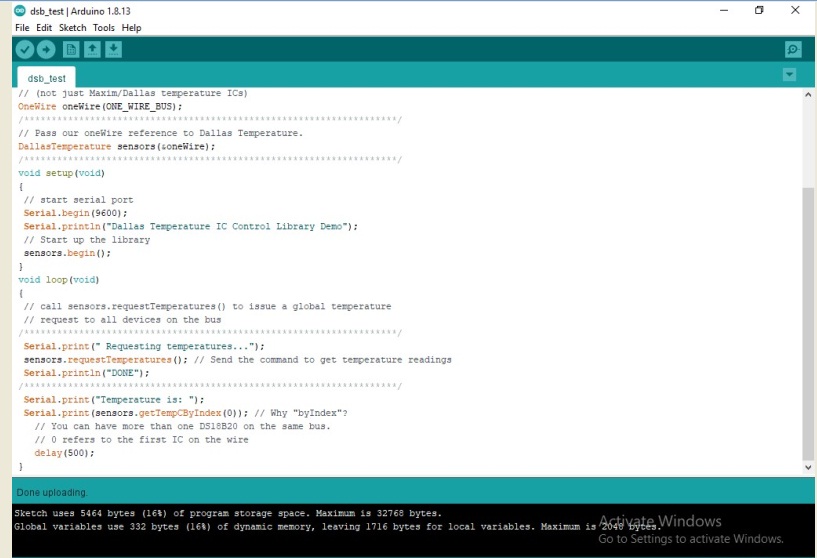Click '// start serial port' comment
The width and height of the screenshot is (817, 558).
point(78,200)
